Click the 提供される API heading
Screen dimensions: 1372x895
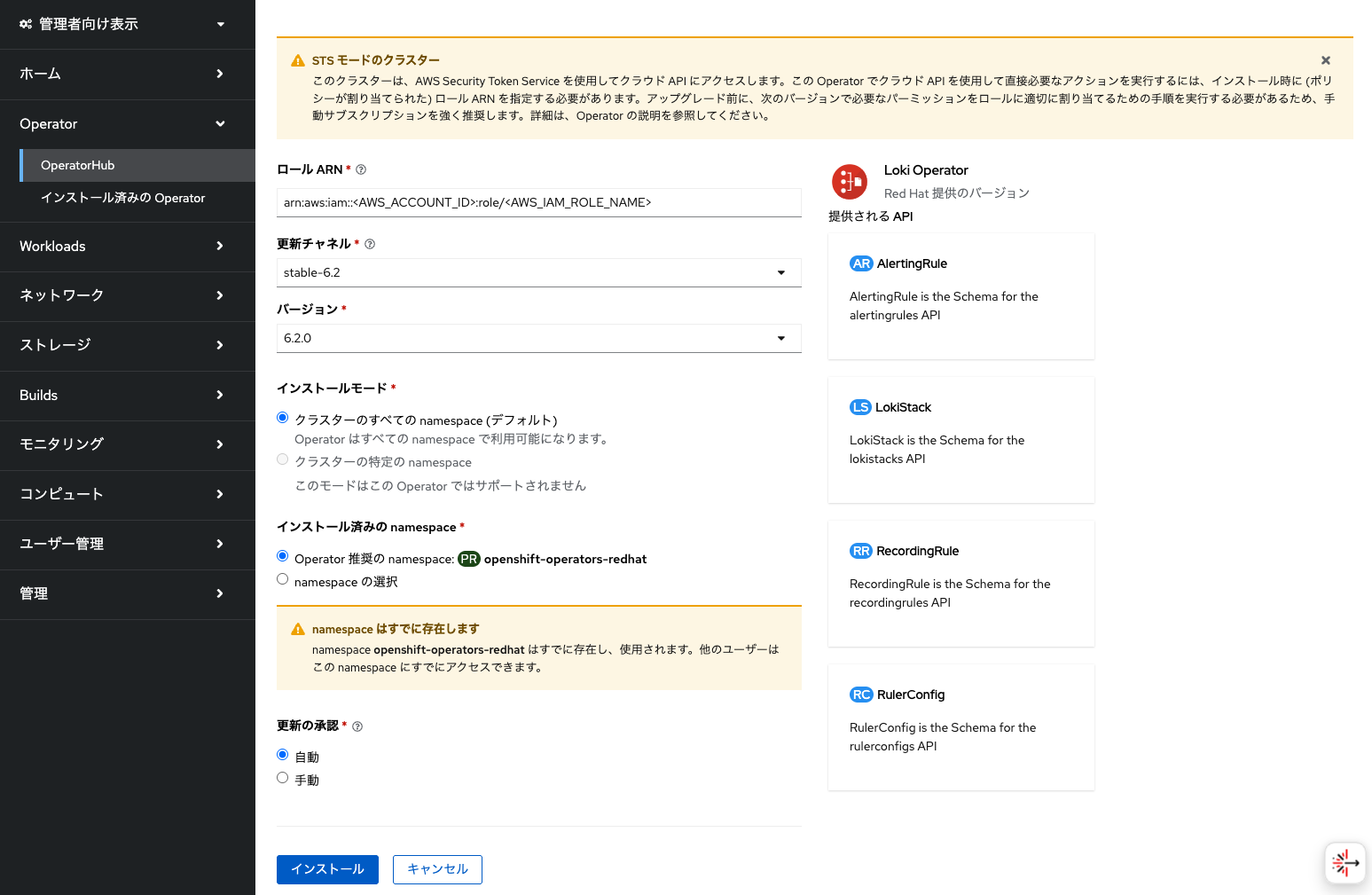coord(871,216)
